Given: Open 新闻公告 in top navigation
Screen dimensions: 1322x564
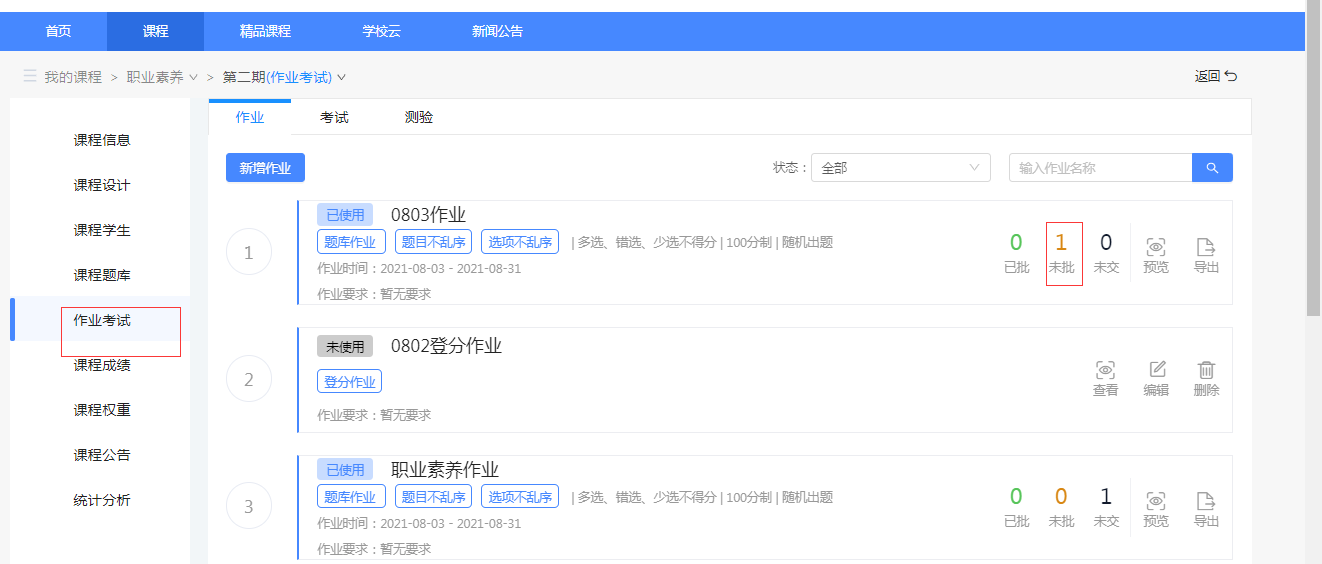Looking at the screenshot, I should [x=497, y=31].
